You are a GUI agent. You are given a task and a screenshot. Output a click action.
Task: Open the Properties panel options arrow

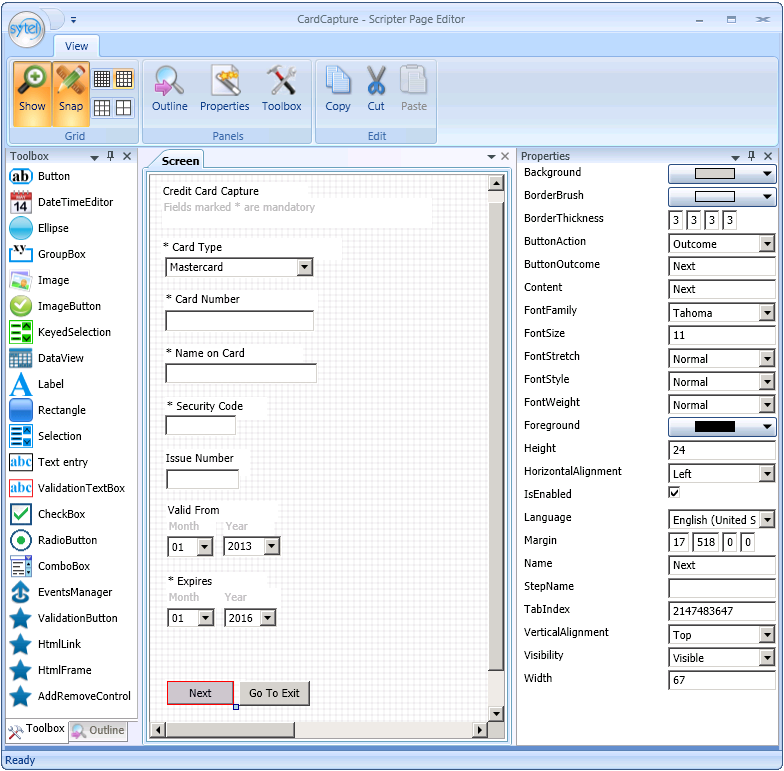[735, 158]
